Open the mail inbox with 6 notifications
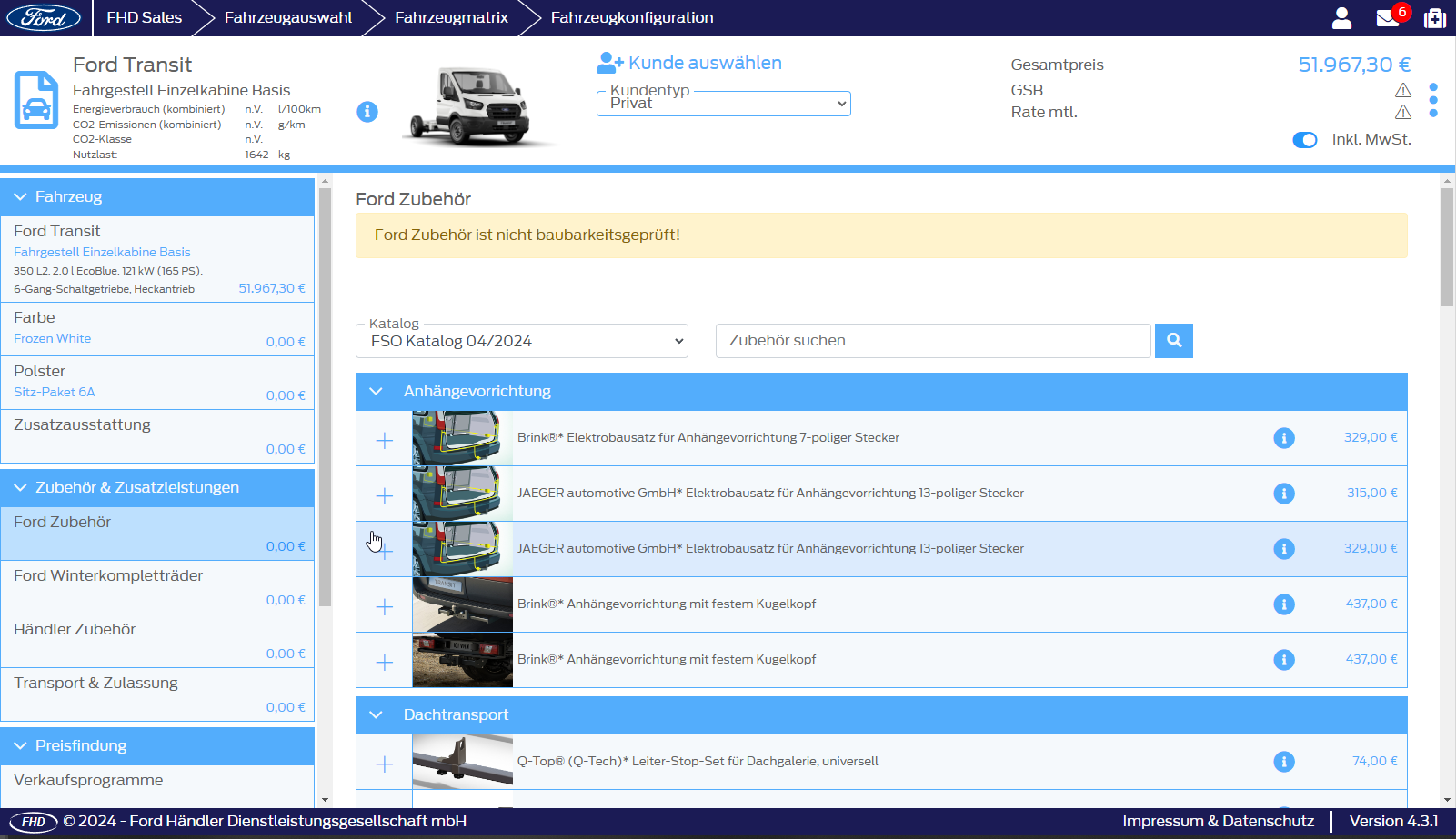Viewport: 1456px width, 839px height. [1389, 17]
